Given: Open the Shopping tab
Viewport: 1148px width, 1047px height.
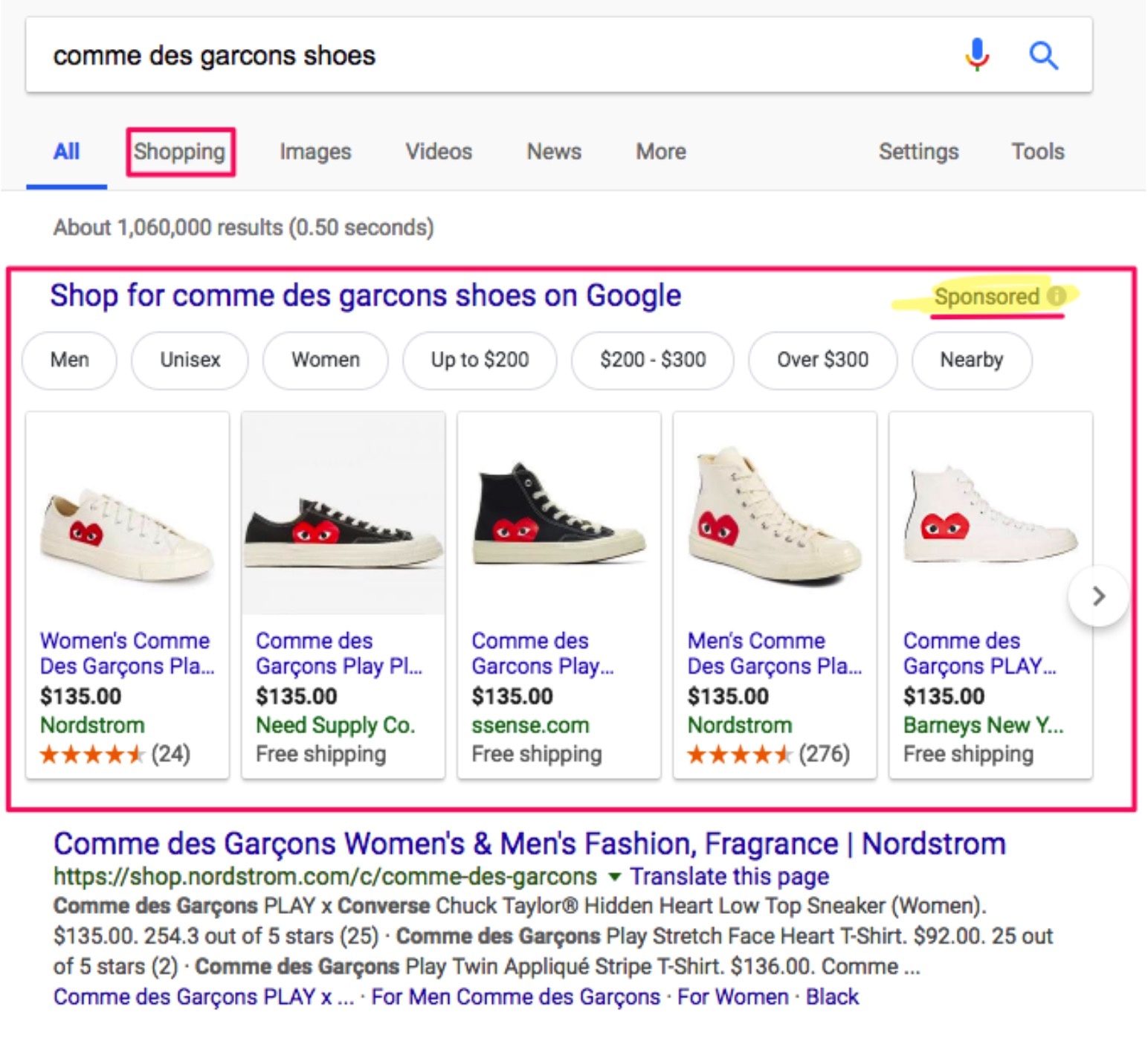Looking at the screenshot, I should coord(180,152).
